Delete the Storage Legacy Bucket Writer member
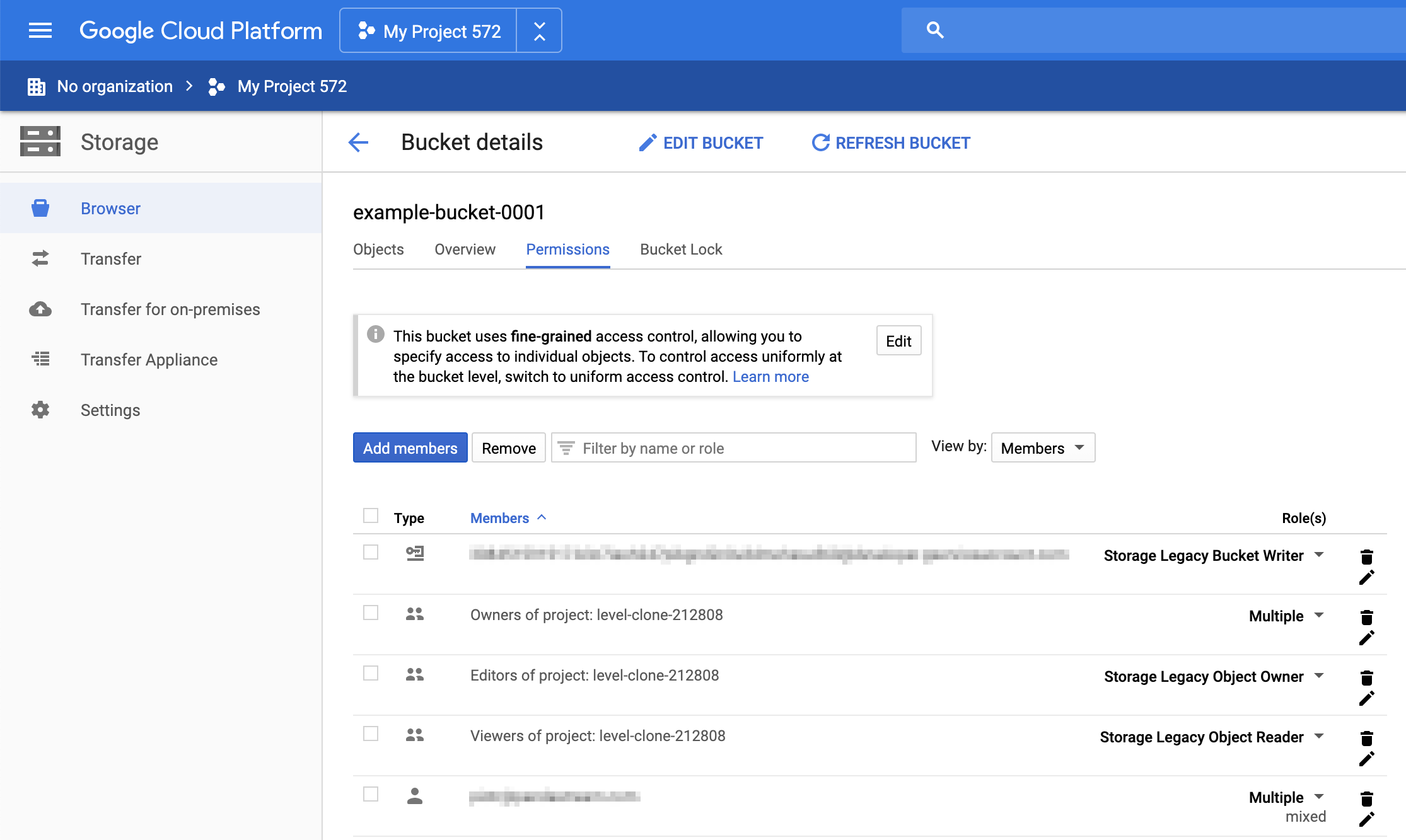This screenshot has height=840, width=1406. pos(1366,557)
